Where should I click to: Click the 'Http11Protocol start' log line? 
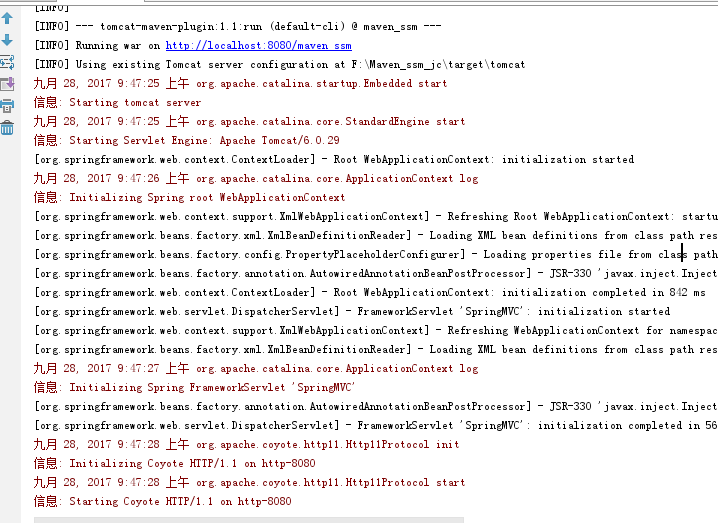tap(250, 483)
